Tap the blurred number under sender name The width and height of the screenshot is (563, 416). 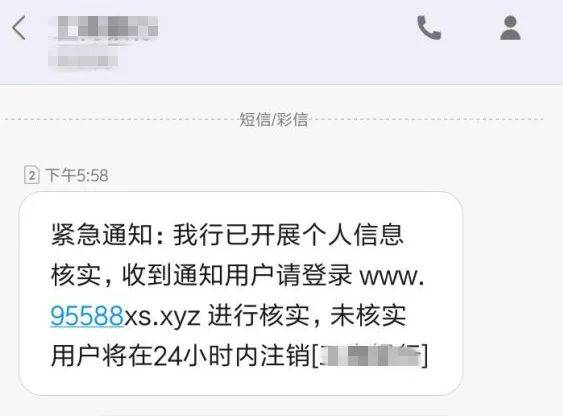point(84,59)
